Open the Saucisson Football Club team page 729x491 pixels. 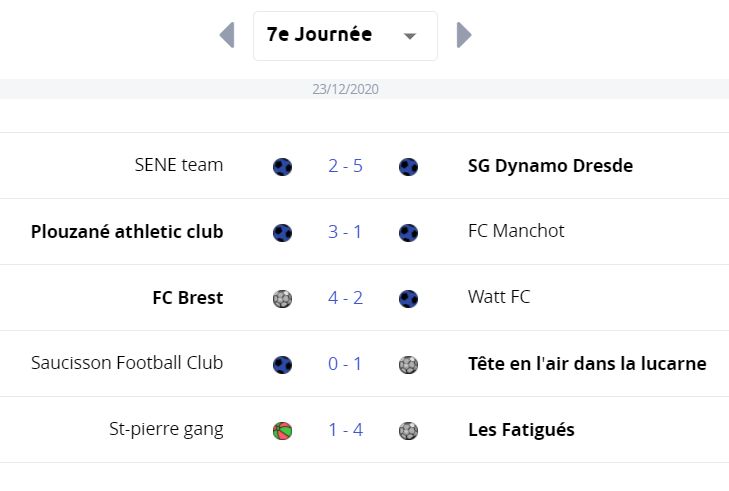point(127,363)
